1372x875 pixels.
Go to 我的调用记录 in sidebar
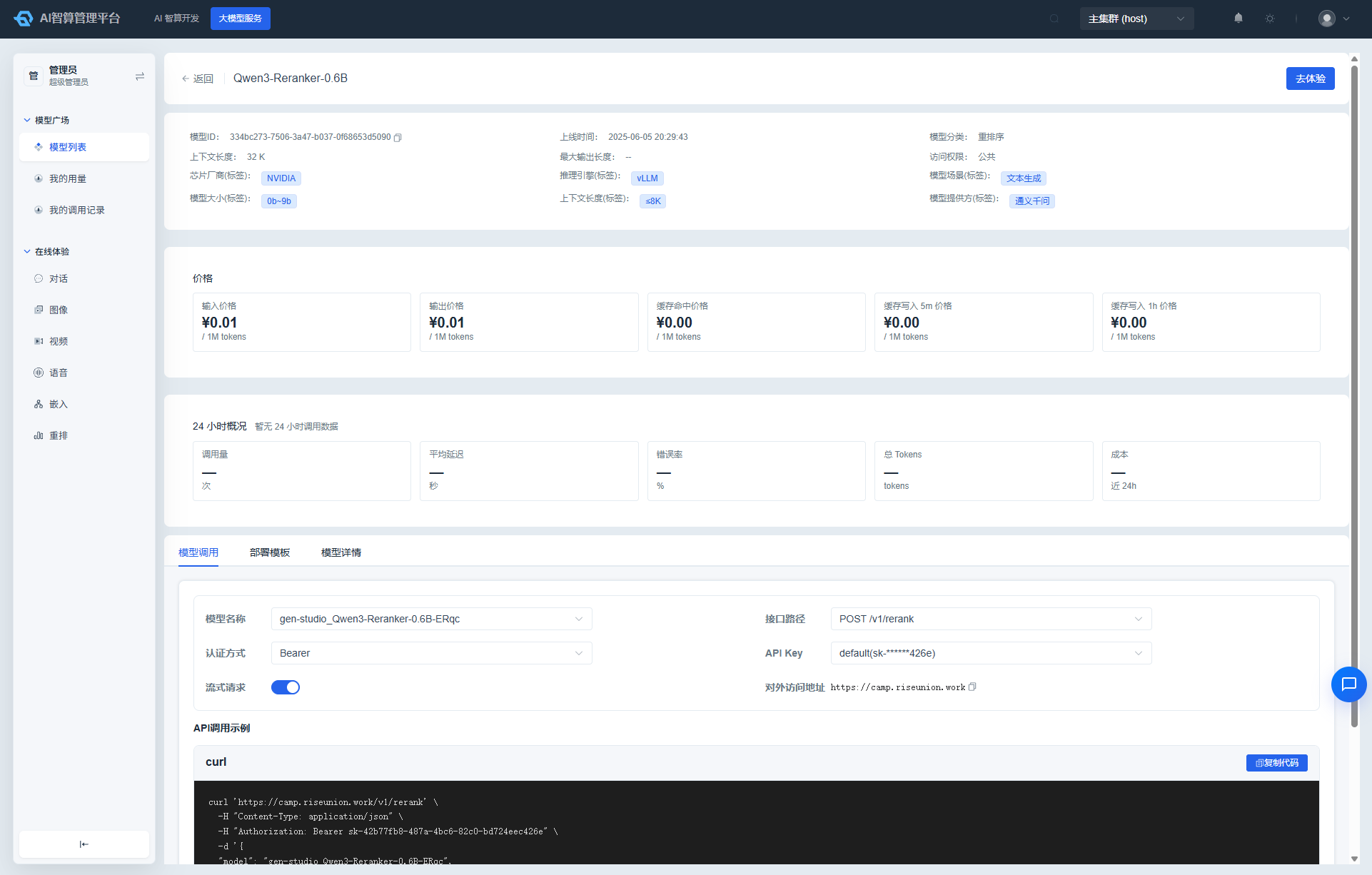(77, 210)
